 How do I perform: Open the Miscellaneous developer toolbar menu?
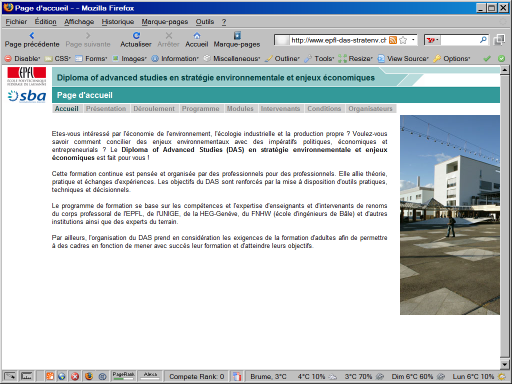click(232, 59)
